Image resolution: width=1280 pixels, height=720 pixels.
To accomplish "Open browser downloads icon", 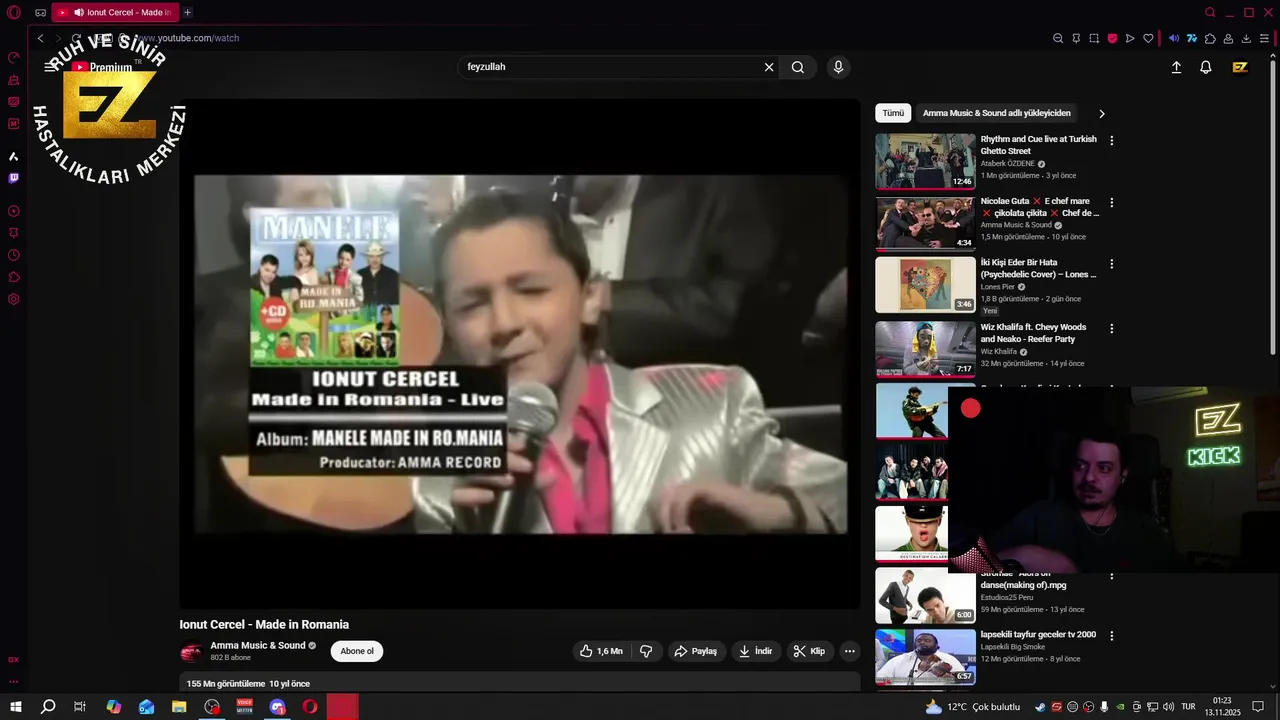I will (1246, 38).
